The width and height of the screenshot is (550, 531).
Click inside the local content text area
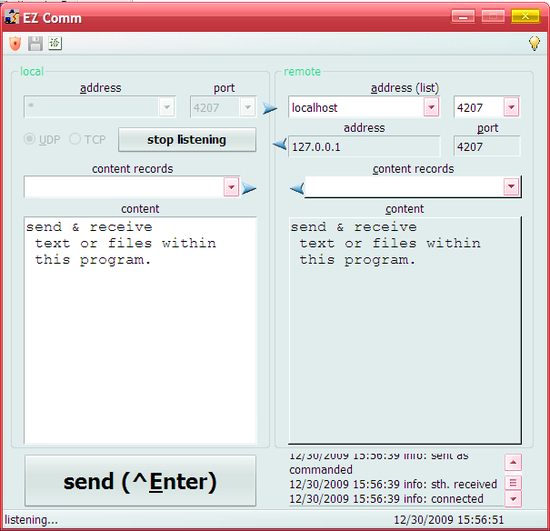point(140,330)
